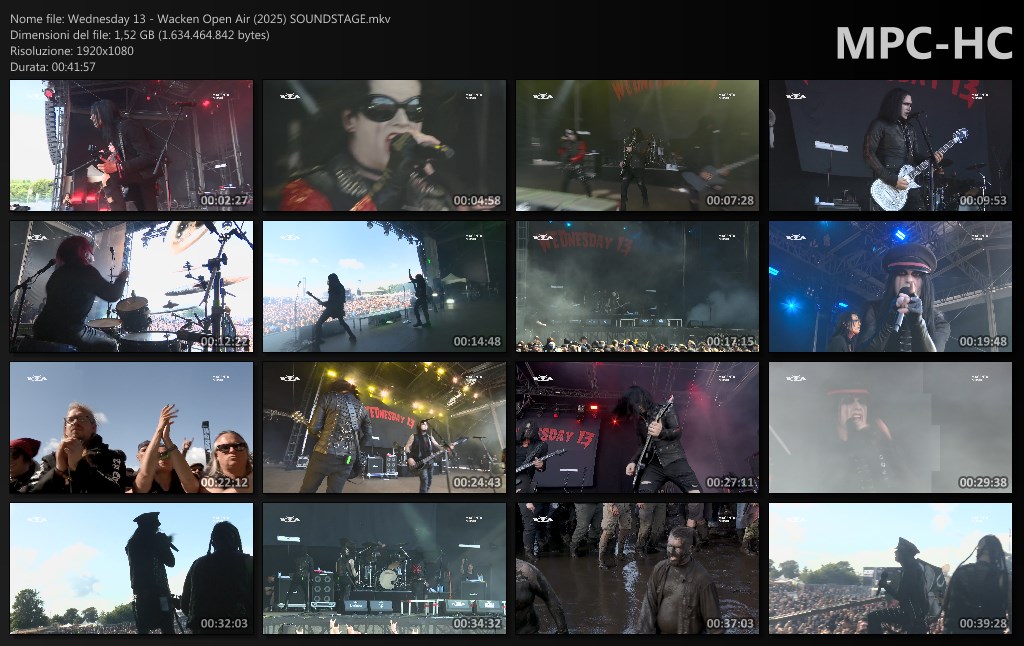Open the guitarist thumbnail at 00:27:11
Image resolution: width=1024 pixels, height=646 pixels.
point(637,428)
